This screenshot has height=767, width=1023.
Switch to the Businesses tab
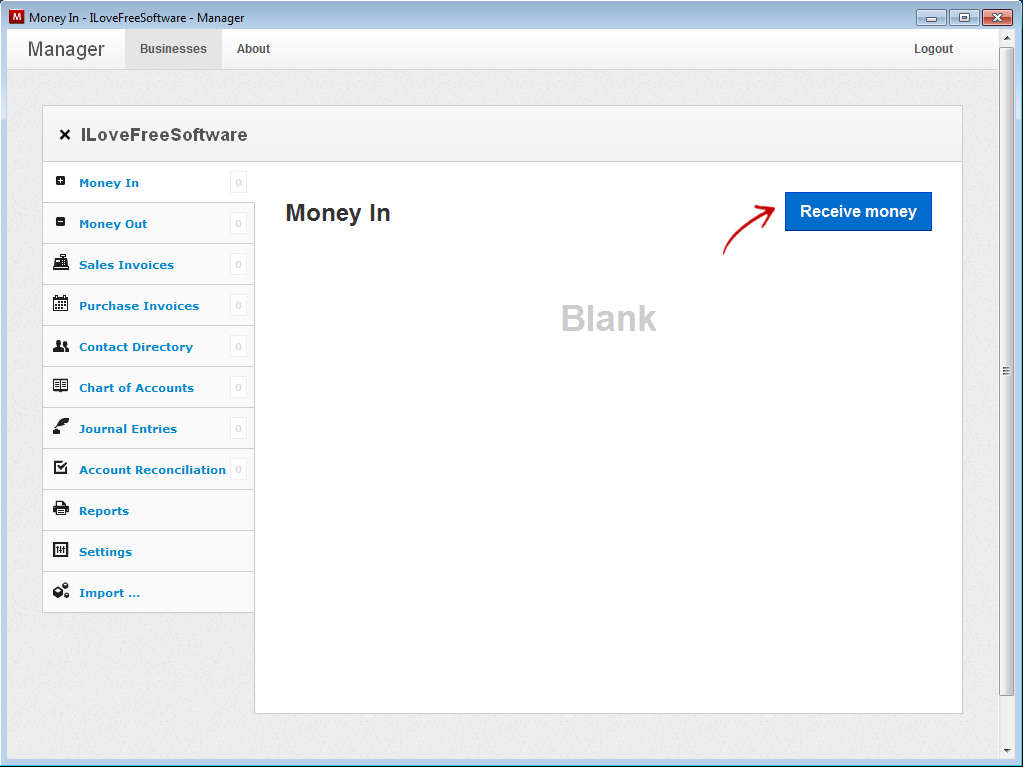tap(173, 49)
